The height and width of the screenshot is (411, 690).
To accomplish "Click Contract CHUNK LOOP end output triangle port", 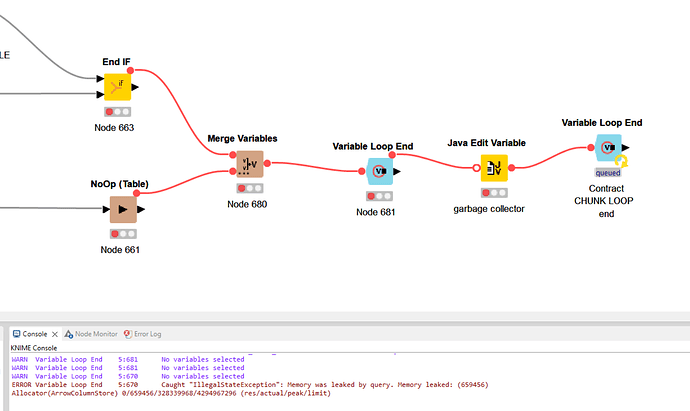I will (x=626, y=148).
